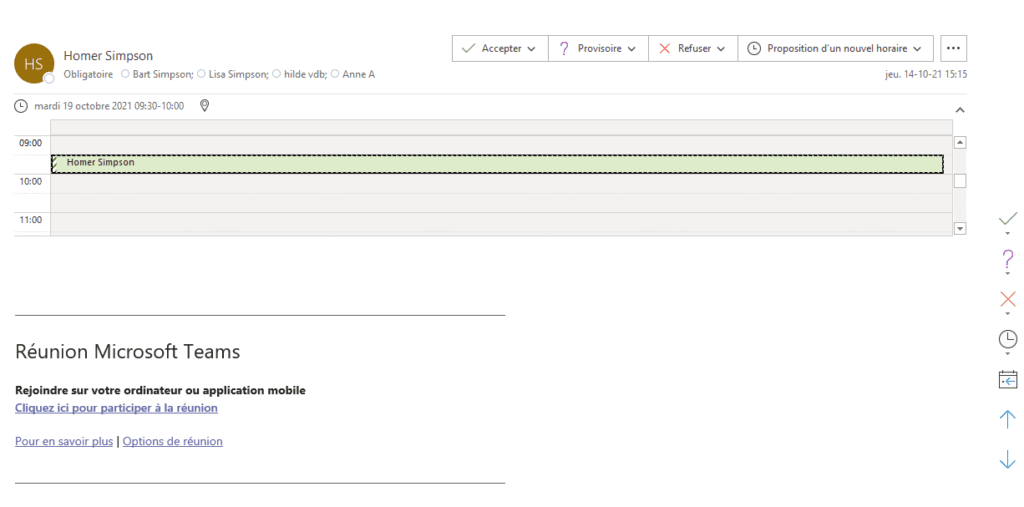Click the status circle before Anne A
Viewport: 1024px width, 507px height.
point(335,74)
